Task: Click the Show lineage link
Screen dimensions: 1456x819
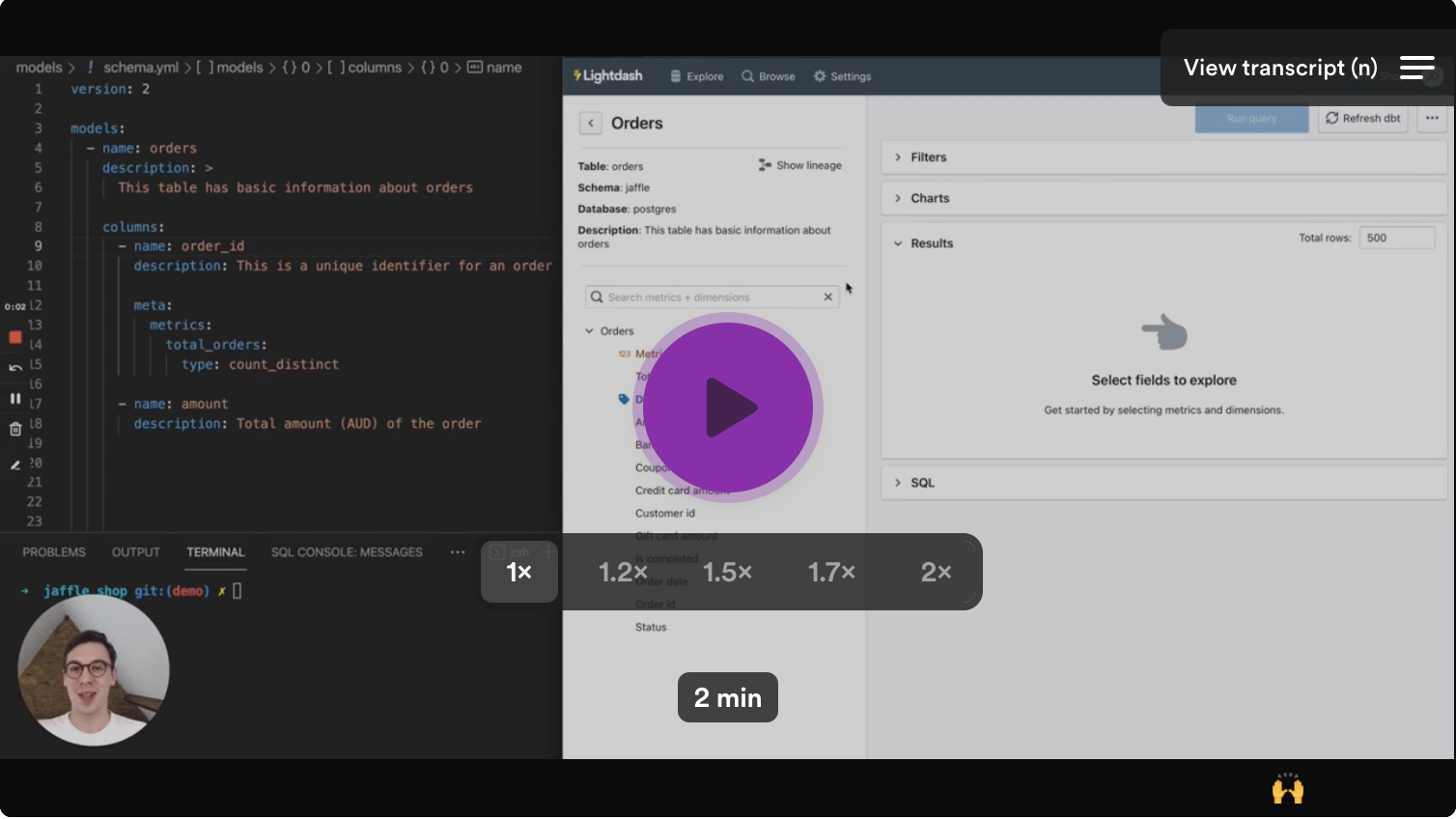Action: click(x=800, y=165)
